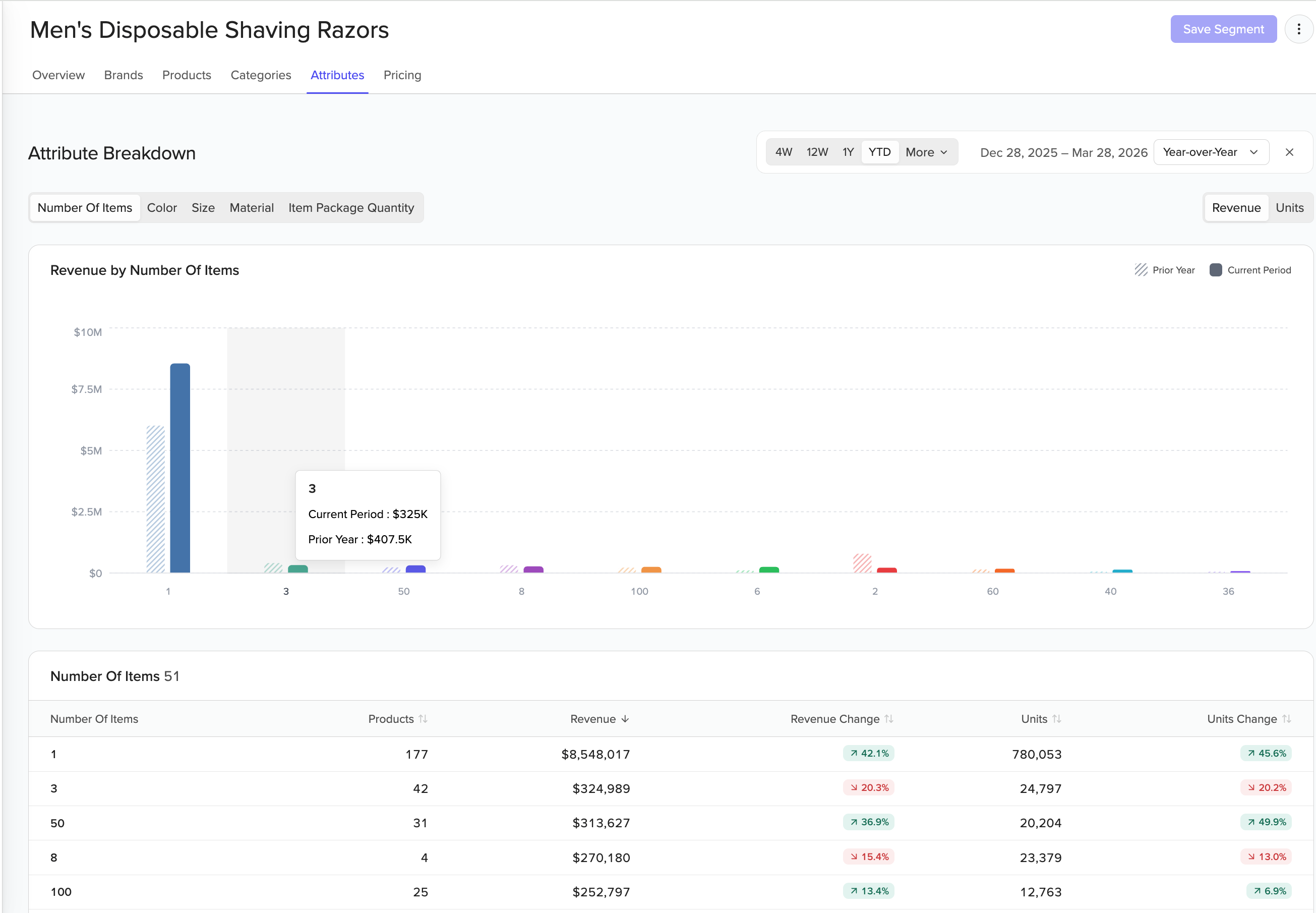
Task: Open the Brands tab
Action: click(x=124, y=75)
